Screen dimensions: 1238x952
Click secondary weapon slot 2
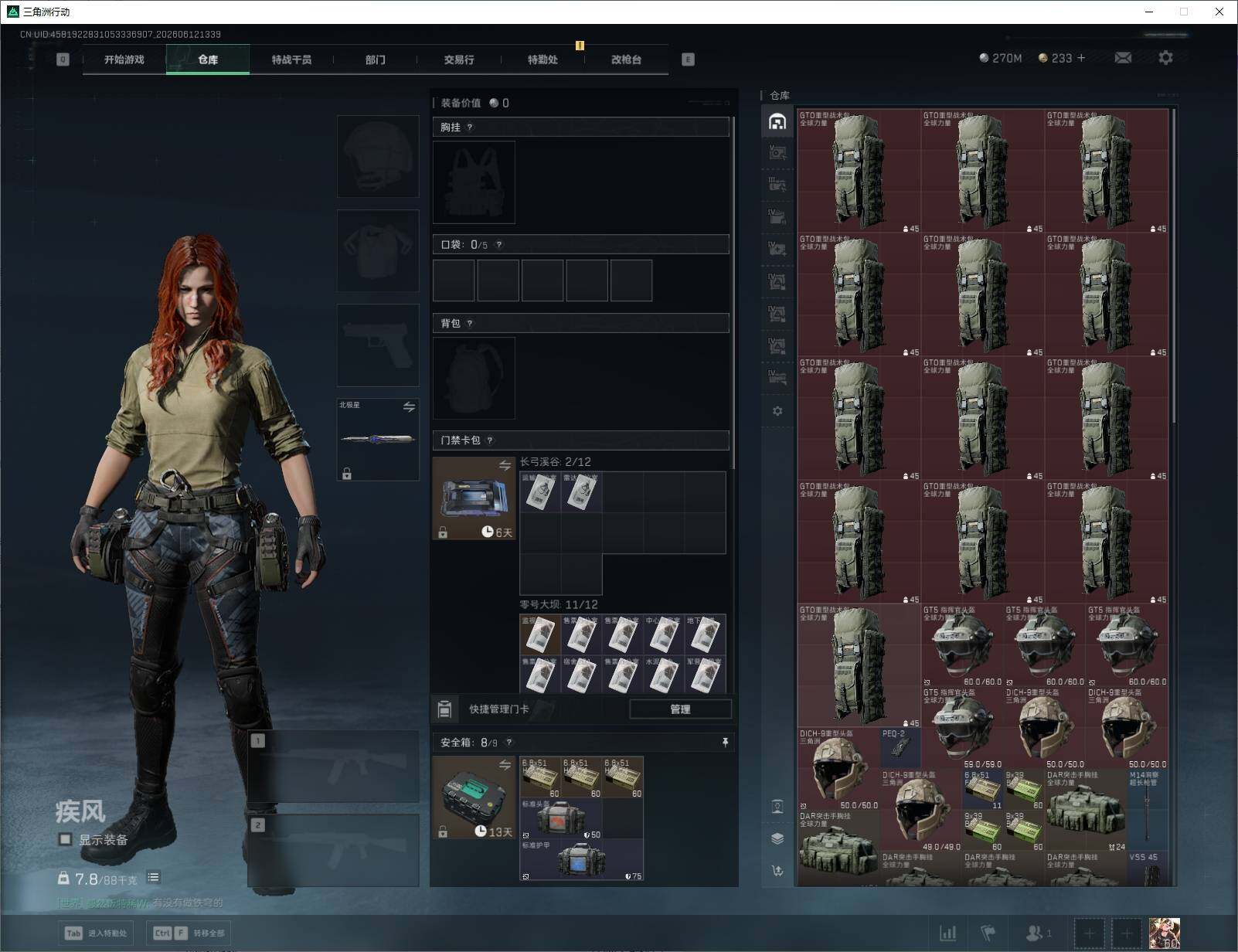pos(334,850)
